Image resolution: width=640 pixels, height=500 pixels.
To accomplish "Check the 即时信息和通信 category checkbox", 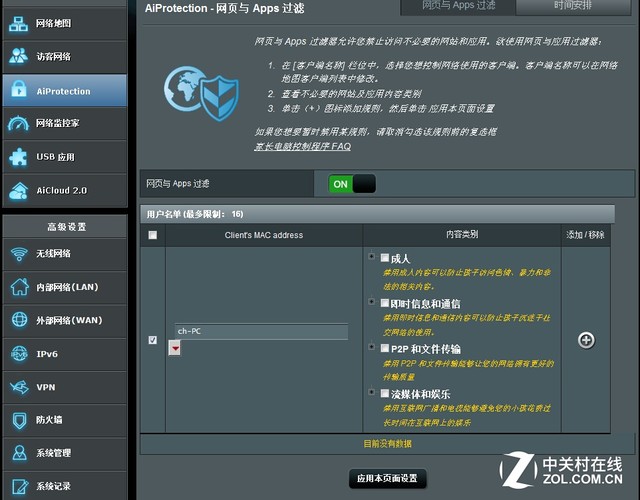I will 384,303.
